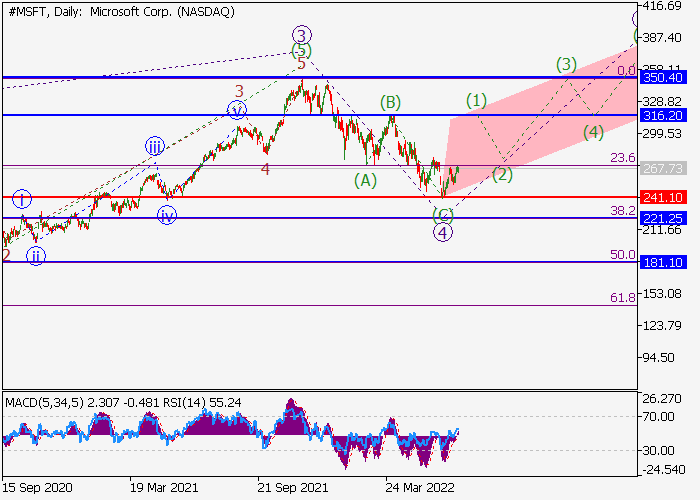700x500 pixels.
Task: Click the 350.40 resistance price label
Action: [662, 77]
